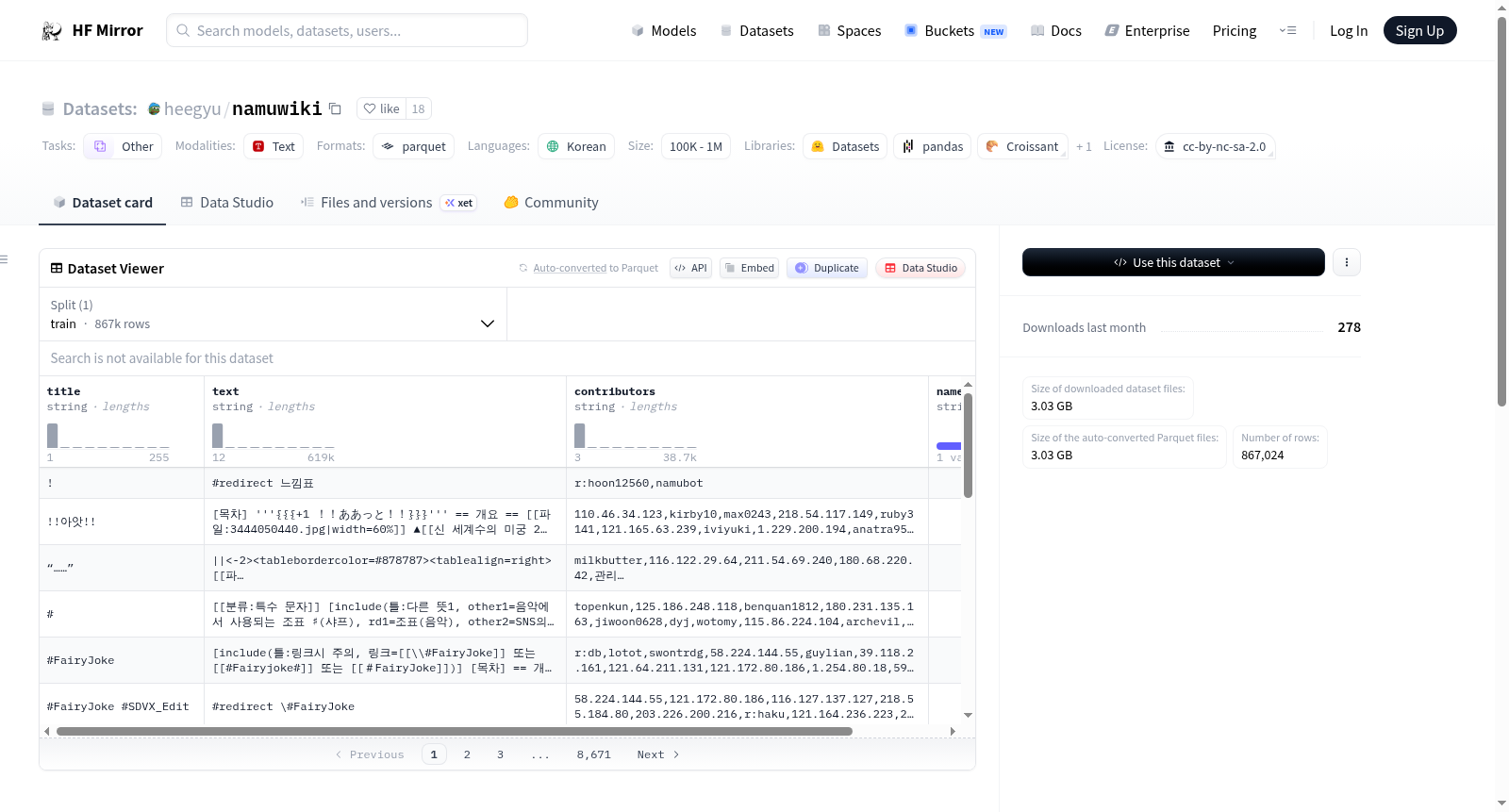Click the title column header

pos(64,391)
